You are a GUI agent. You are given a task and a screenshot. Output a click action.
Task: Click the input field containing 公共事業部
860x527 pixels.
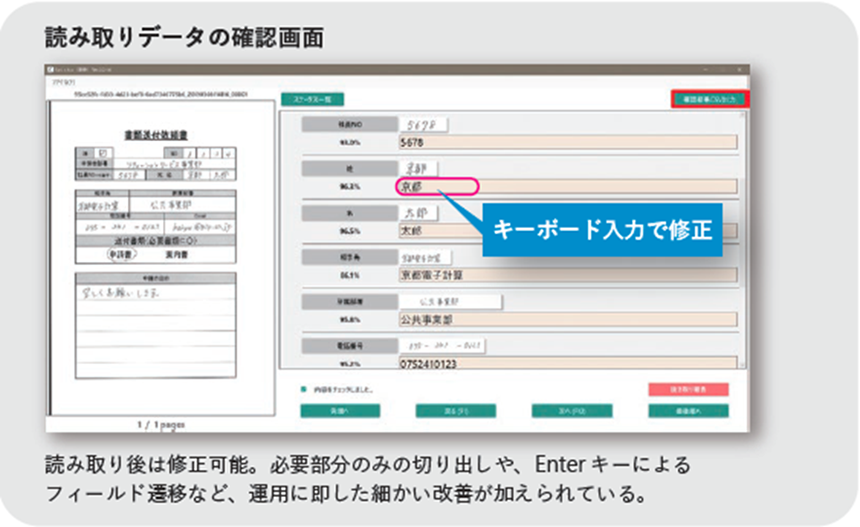click(x=568, y=320)
